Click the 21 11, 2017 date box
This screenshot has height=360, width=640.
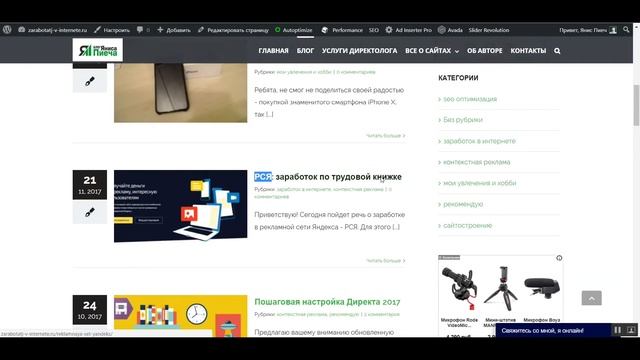pos(90,184)
